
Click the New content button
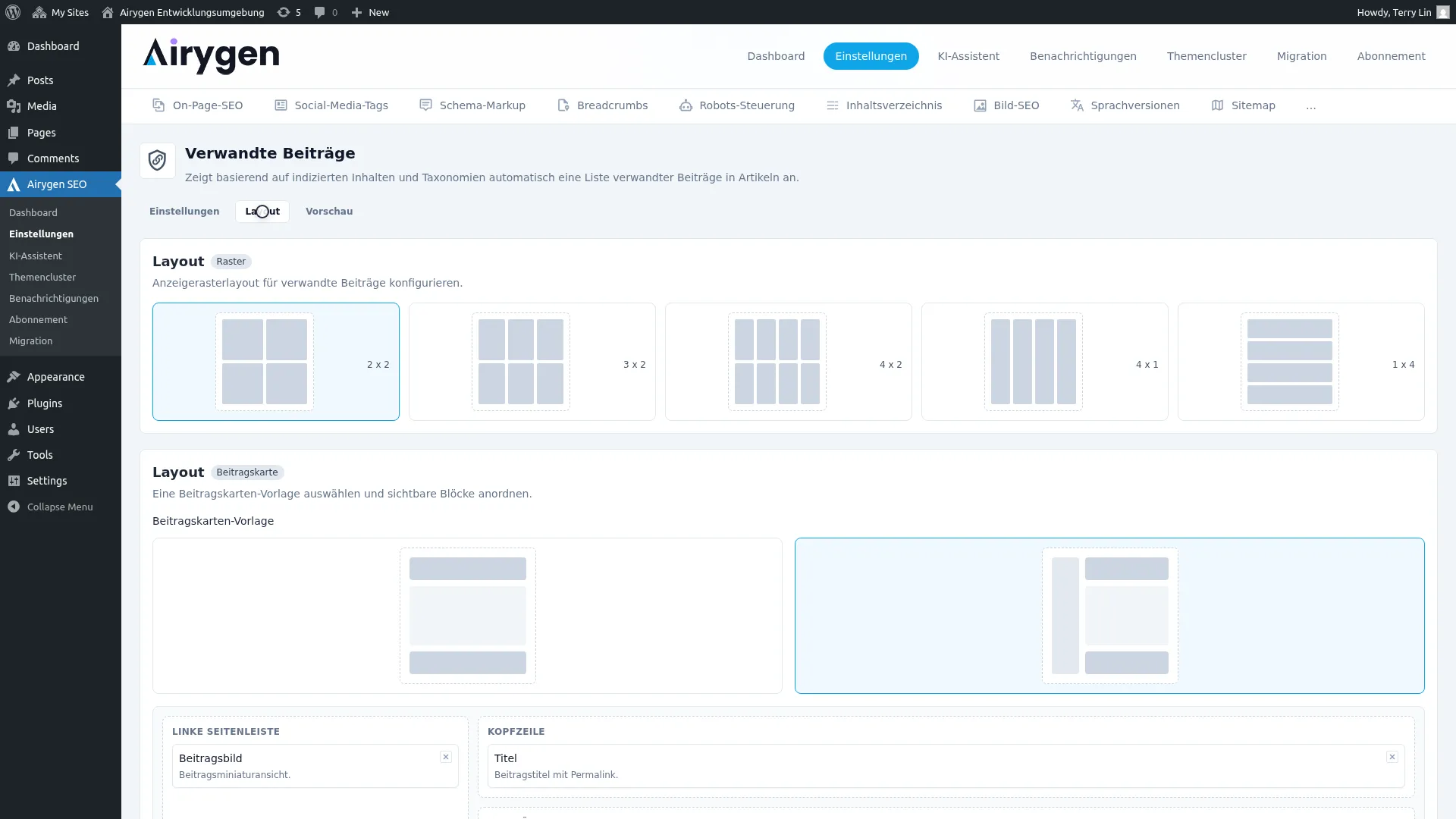pos(370,12)
